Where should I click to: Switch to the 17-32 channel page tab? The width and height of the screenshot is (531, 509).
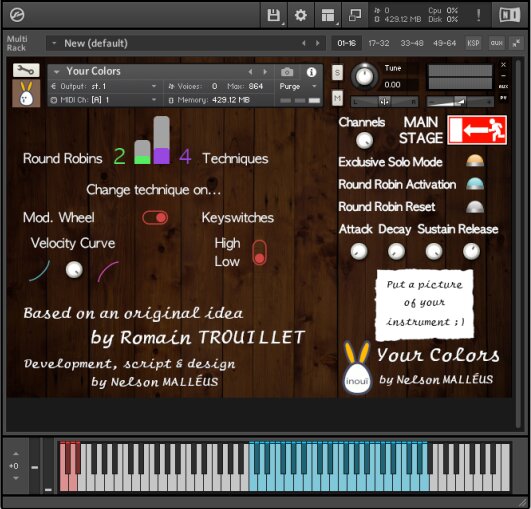(379, 43)
